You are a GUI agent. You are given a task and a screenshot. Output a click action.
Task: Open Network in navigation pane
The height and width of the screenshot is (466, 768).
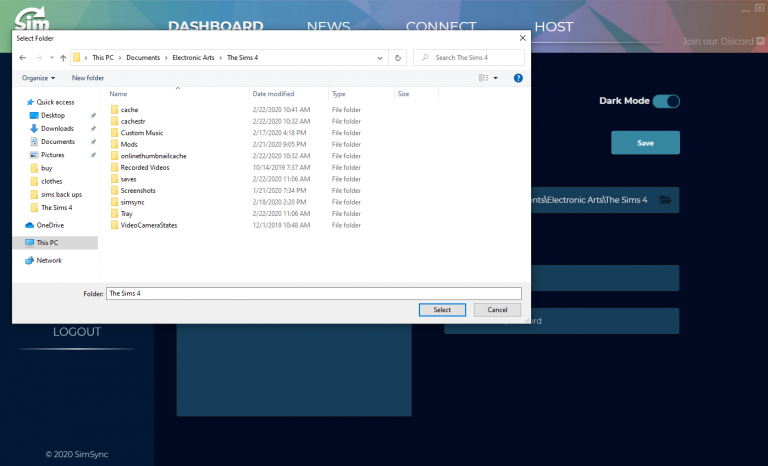tap(49, 261)
